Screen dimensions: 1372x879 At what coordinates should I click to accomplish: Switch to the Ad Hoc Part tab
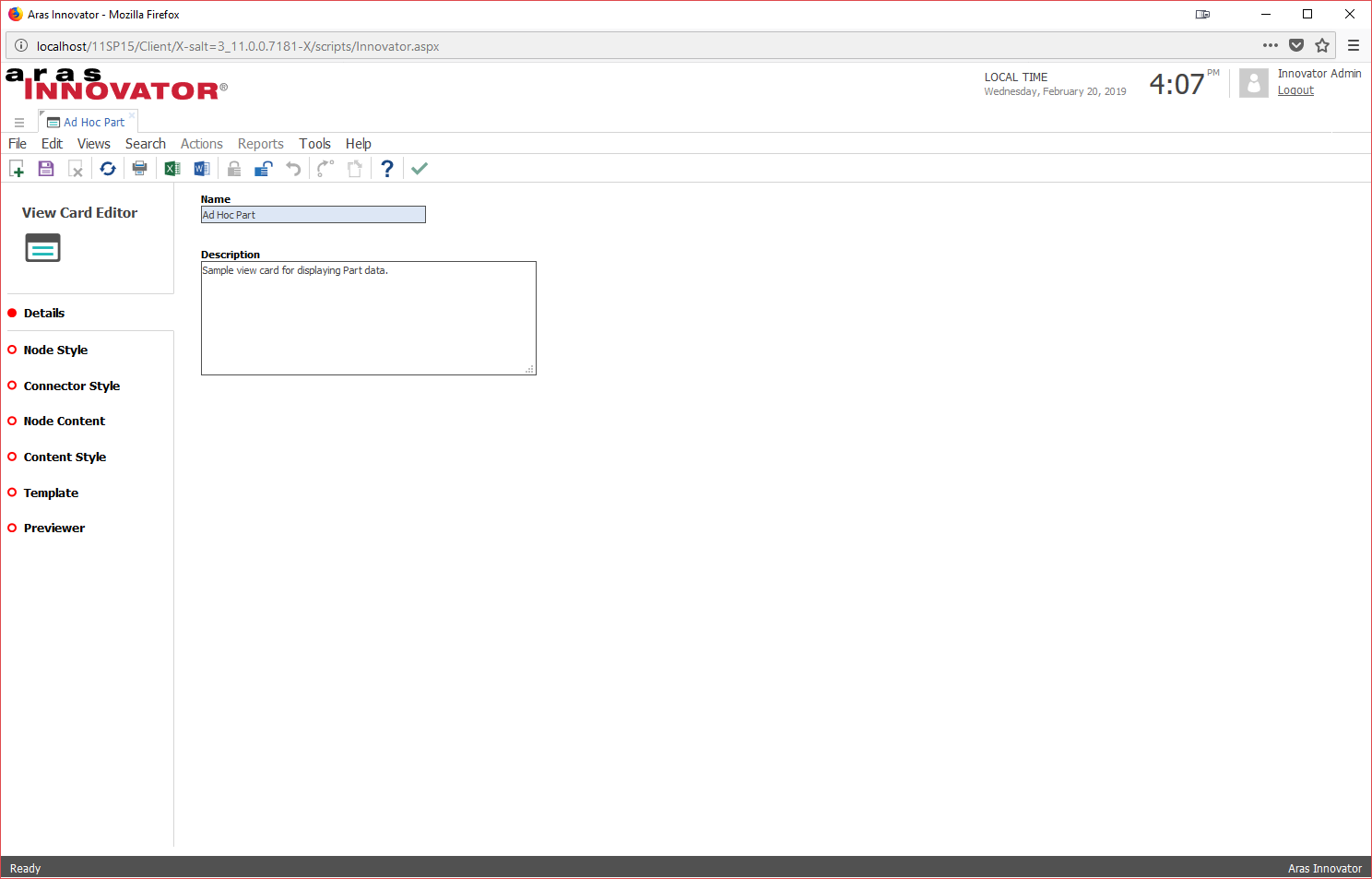[x=87, y=123]
